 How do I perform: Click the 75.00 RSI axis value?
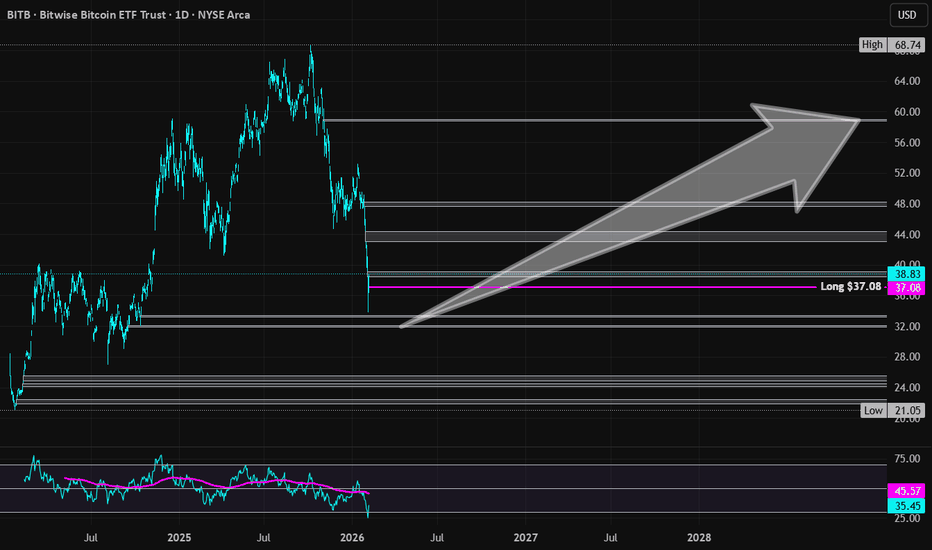coord(907,459)
